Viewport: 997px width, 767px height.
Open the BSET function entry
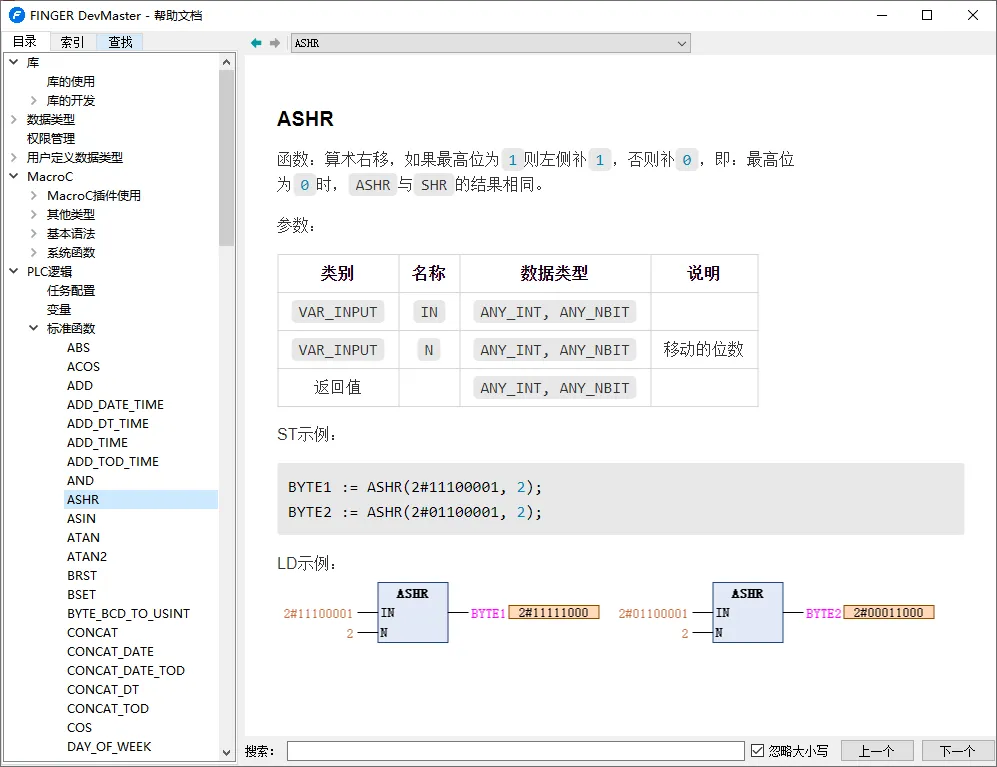[81, 595]
